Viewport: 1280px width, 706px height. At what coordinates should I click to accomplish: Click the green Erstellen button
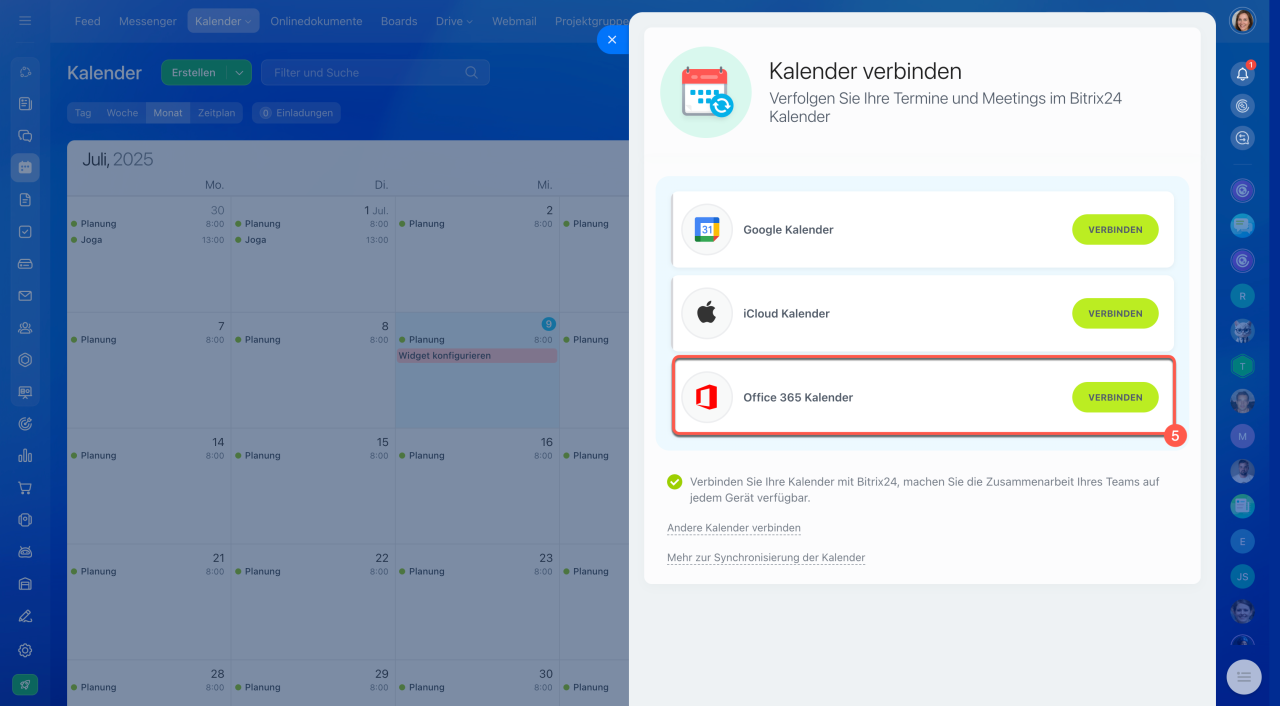[x=194, y=73]
